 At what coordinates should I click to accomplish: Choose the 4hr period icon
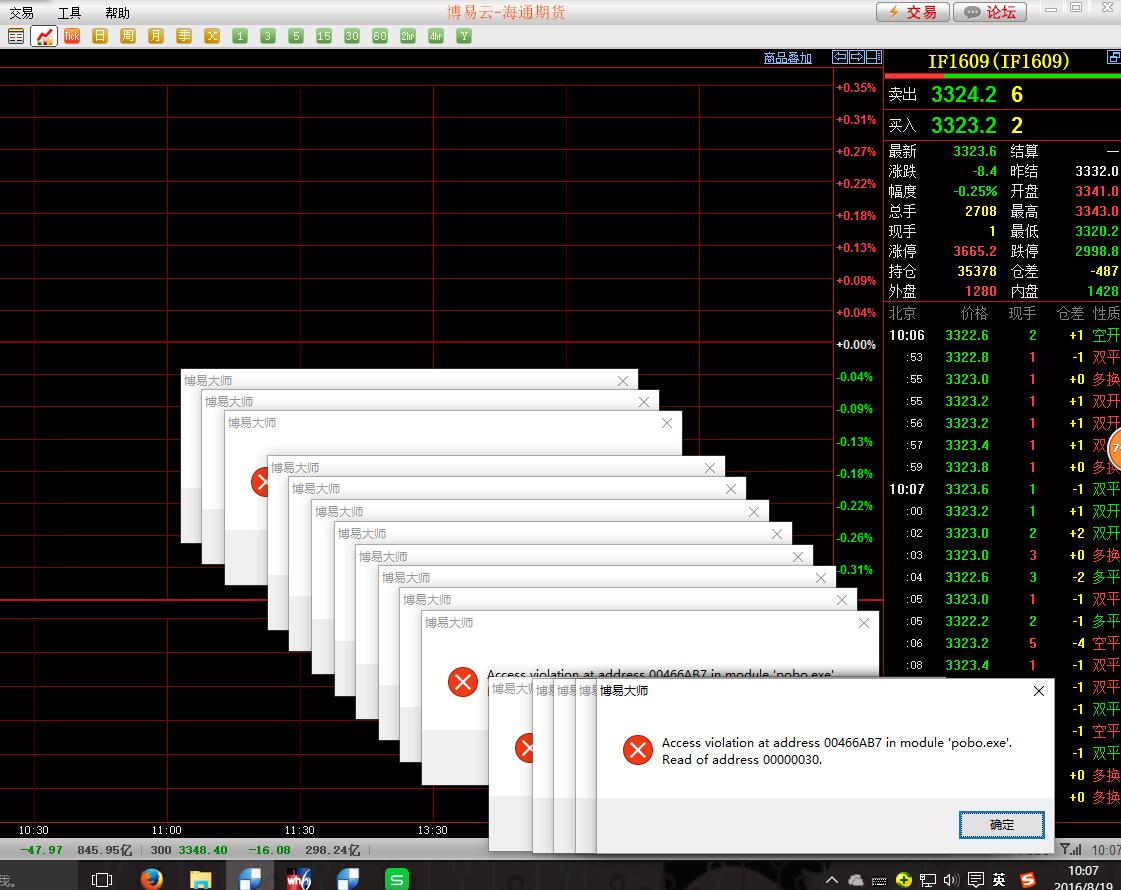click(x=436, y=36)
